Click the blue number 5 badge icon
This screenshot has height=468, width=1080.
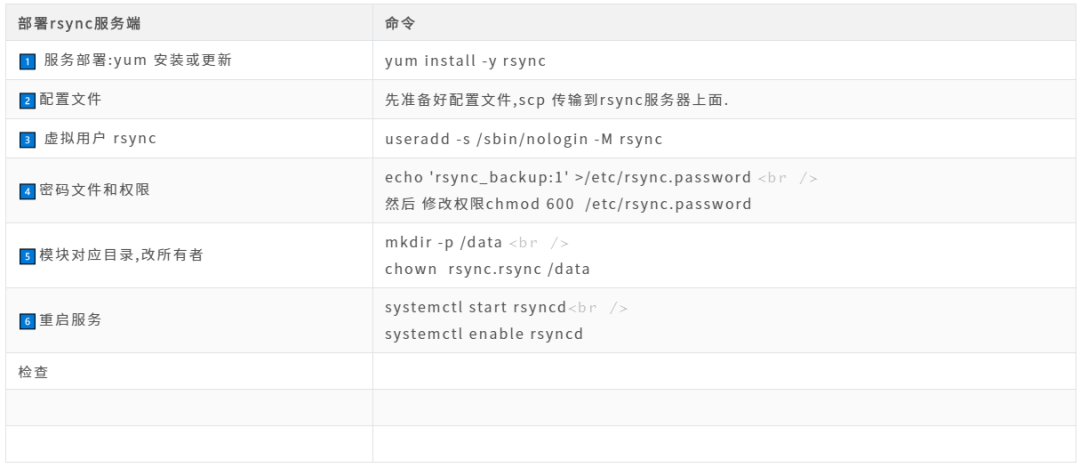click(x=28, y=256)
